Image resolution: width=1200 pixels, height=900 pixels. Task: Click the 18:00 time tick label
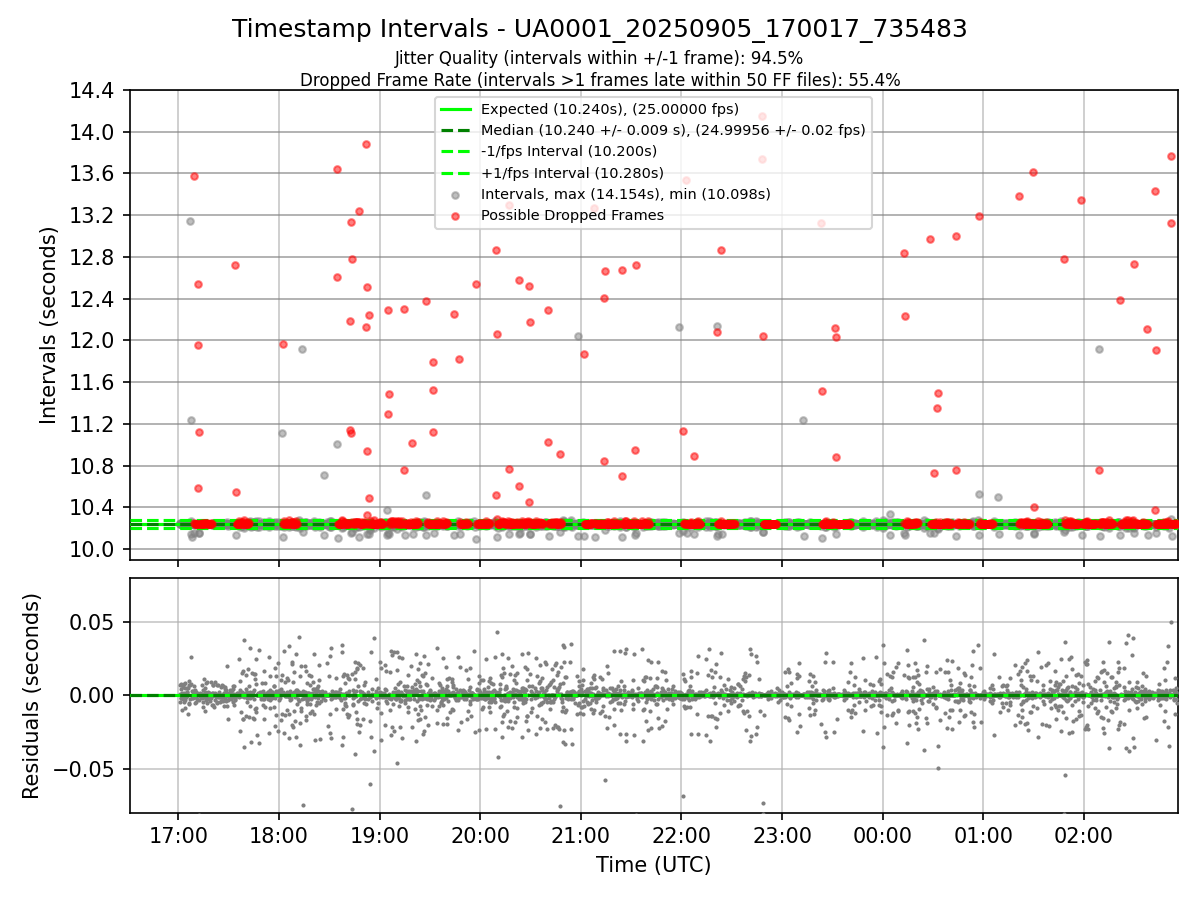pos(279,834)
